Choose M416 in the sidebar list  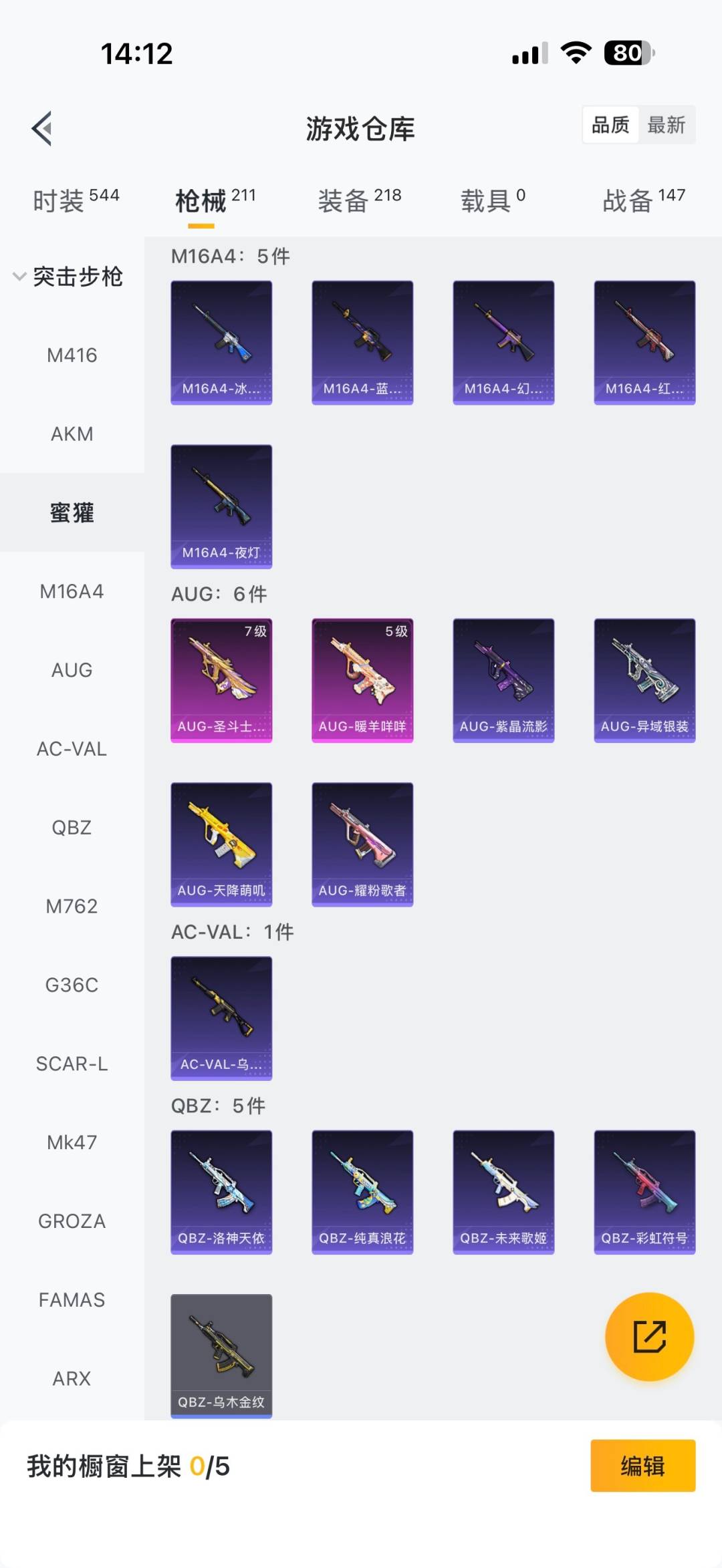[72, 355]
